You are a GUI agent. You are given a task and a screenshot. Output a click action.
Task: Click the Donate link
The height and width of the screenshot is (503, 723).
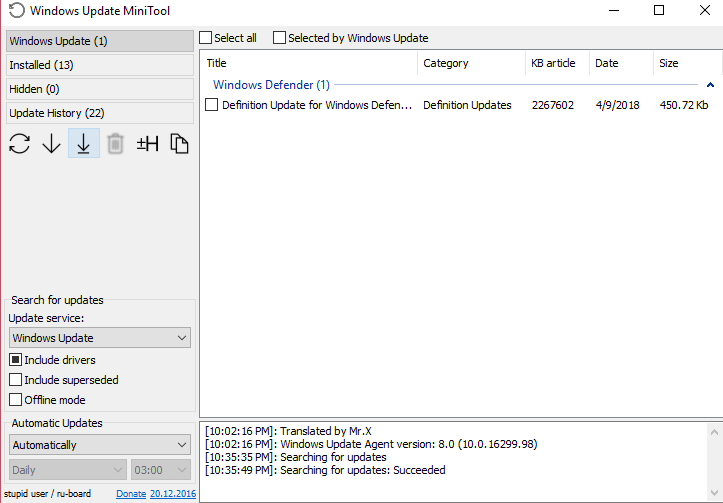click(x=131, y=494)
